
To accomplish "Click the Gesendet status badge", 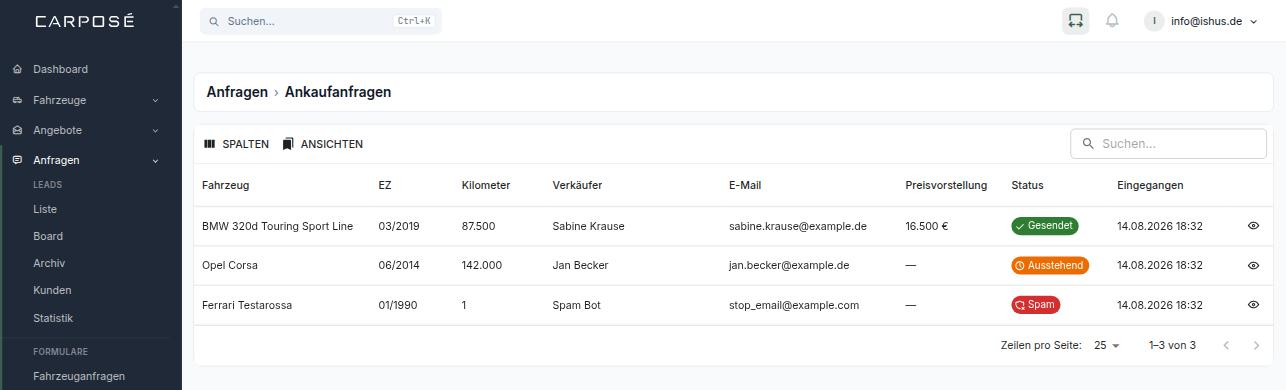I will 1045,226.
